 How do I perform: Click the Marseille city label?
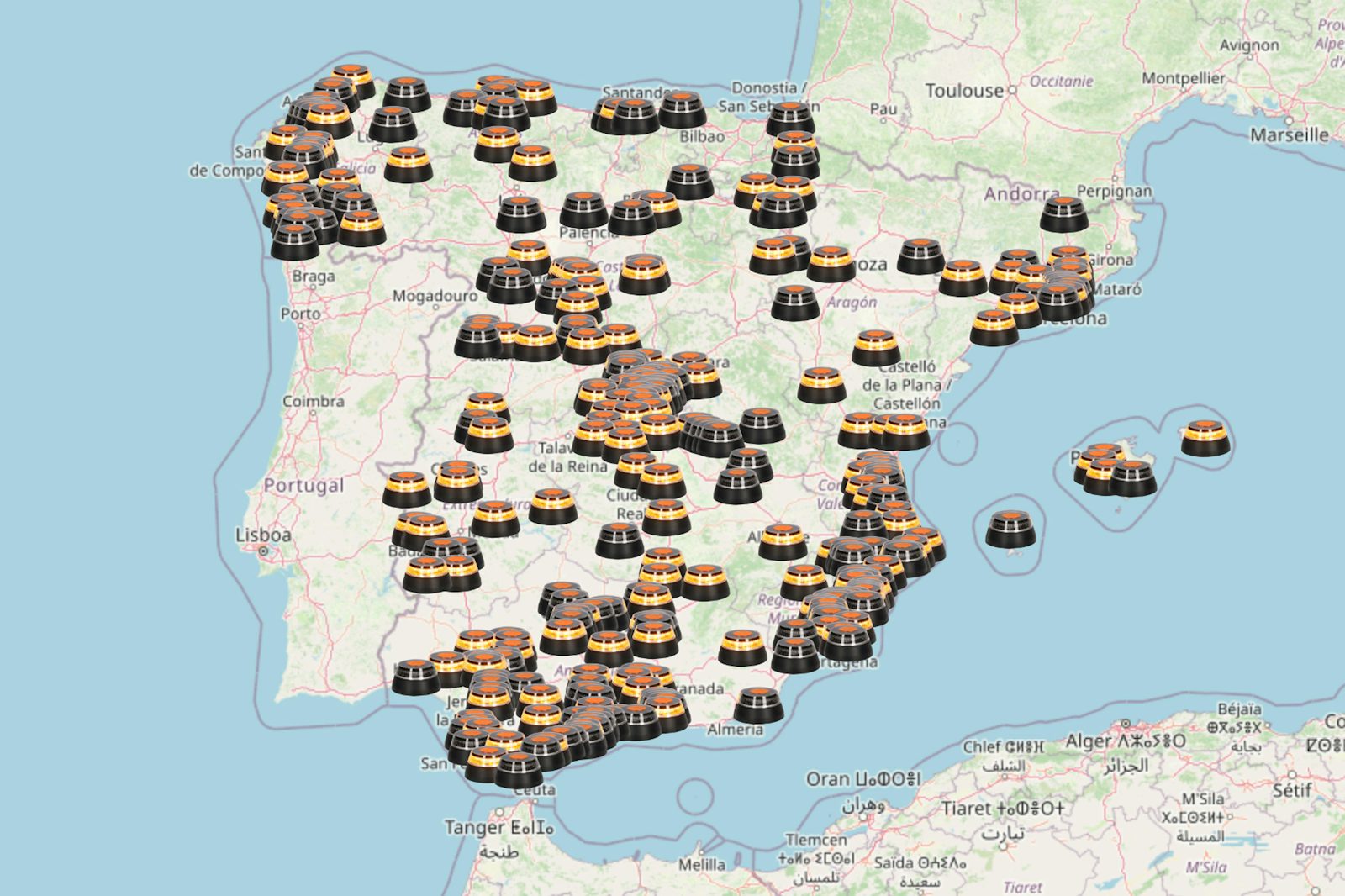1288,134
